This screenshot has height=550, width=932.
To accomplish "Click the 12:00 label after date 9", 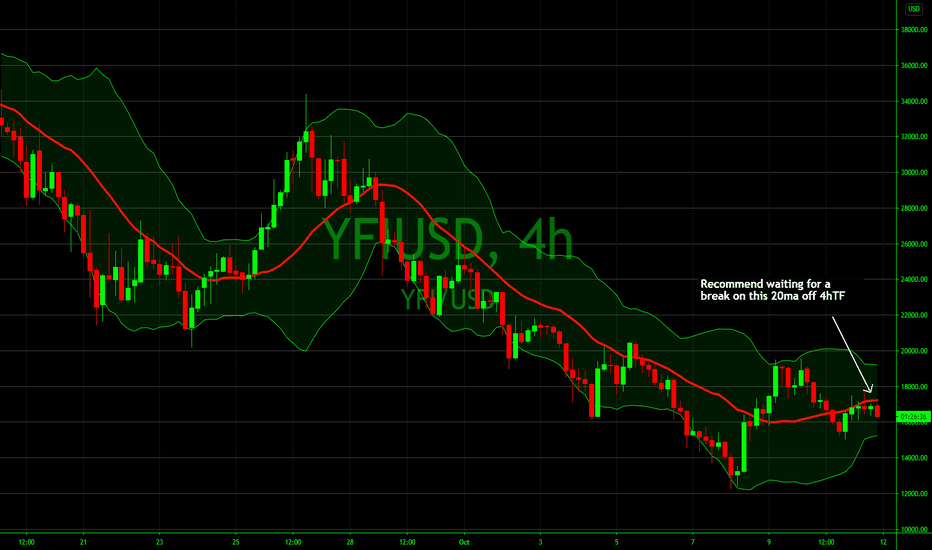I will point(826,542).
